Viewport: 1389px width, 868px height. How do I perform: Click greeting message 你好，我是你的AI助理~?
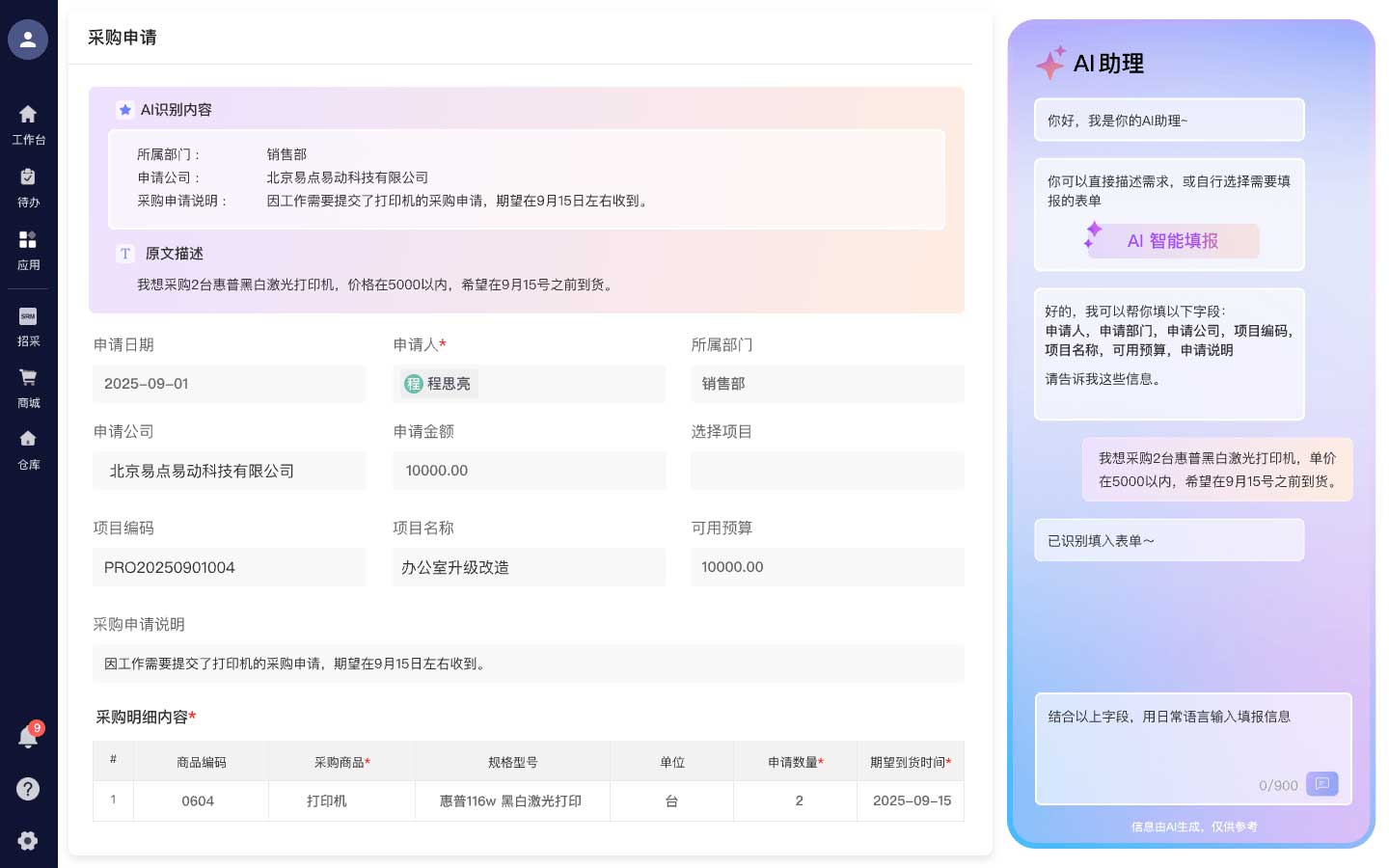pyautogui.click(x=1169, y=120)
